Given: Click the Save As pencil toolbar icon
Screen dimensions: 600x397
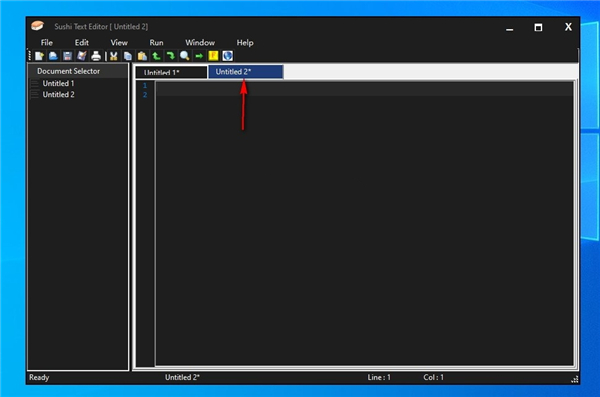Looking at the screenshot, I should [82, 56].
